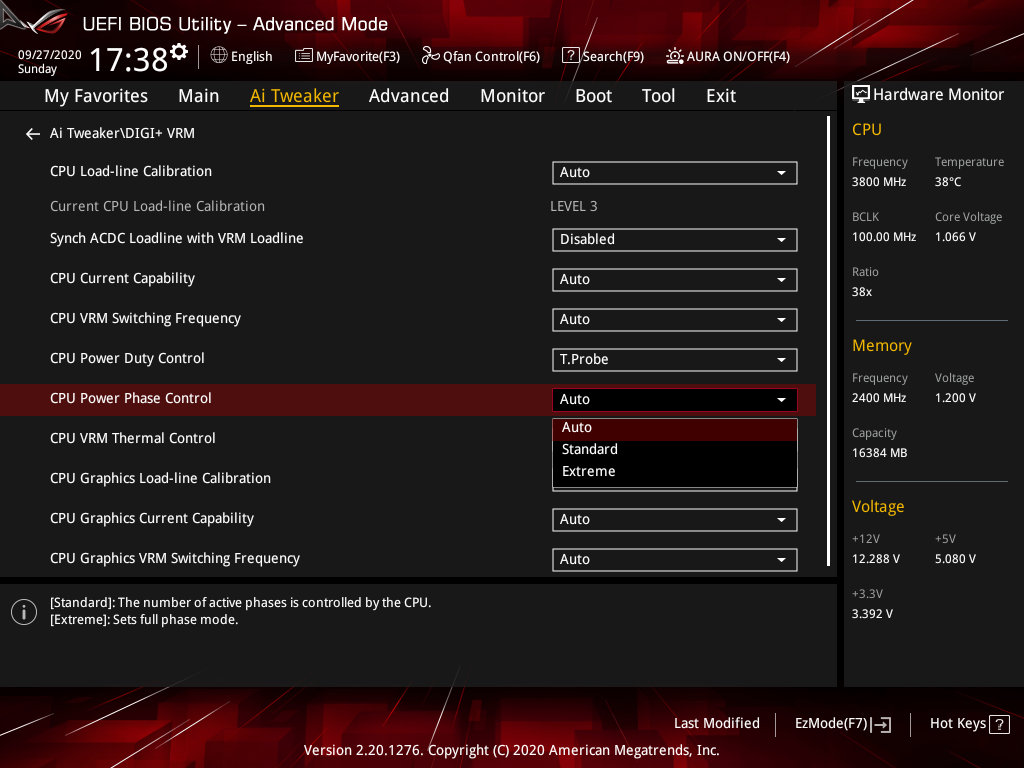Open the Synch ACDC Loadline dropdown
The width and height of the screenshot is (1024, 768).
pos(674,240)
